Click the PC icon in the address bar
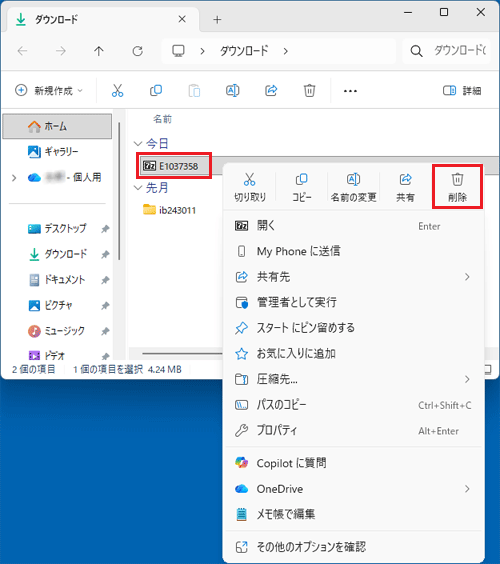 (178, 51)
